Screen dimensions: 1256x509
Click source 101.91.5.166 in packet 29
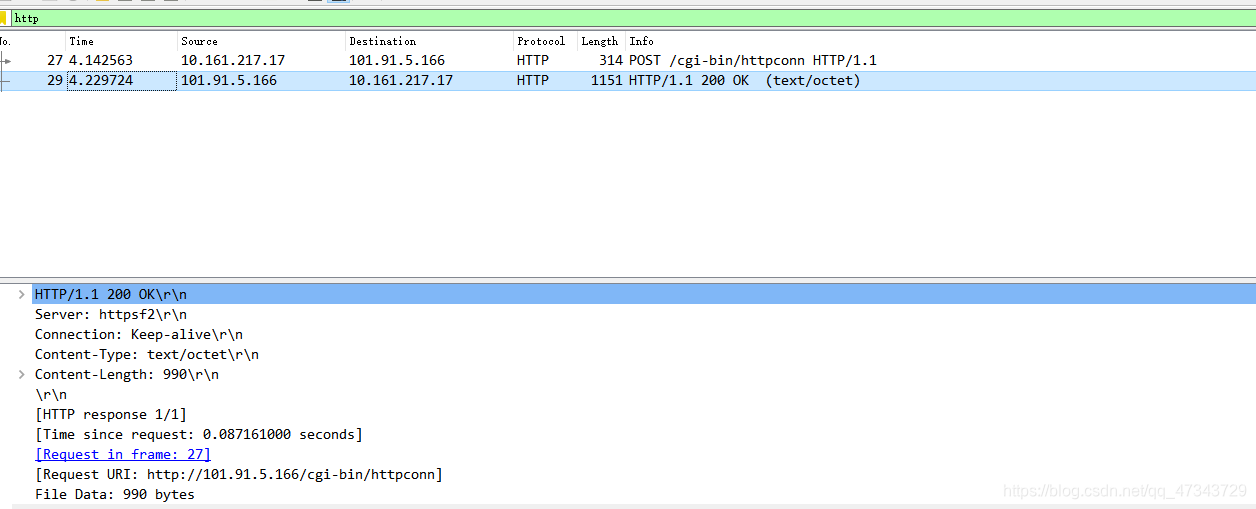[x=228, y=81]
